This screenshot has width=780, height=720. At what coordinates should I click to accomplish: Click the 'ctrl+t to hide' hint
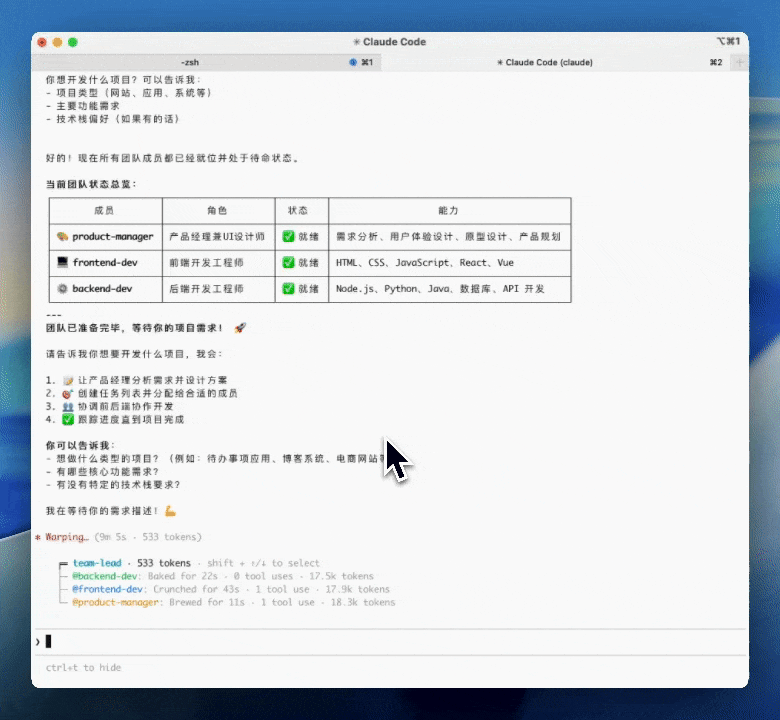click(83, 668)
